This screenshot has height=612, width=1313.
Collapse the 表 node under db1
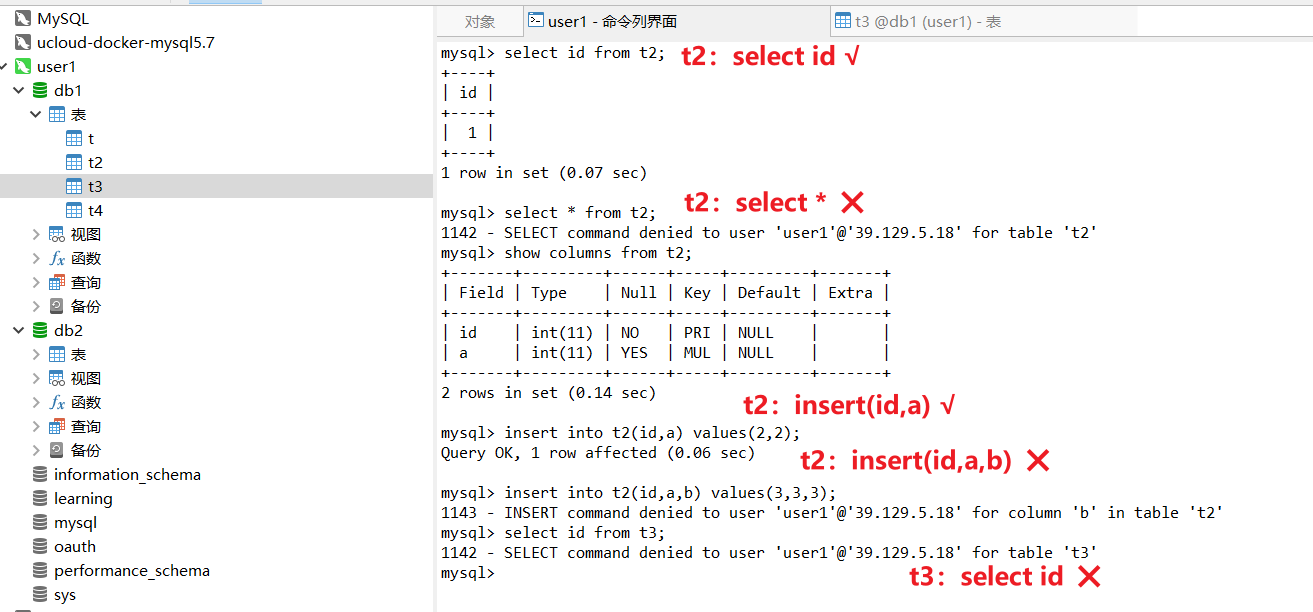click(x=36, y=114)
